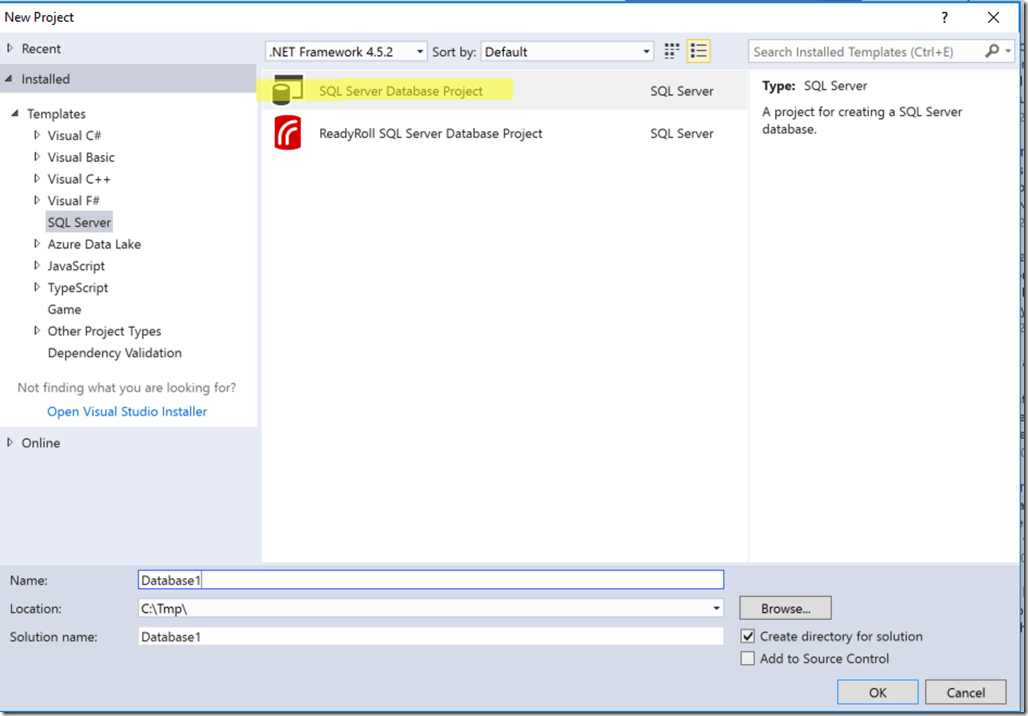Click the Online header label
The image size is (1028, 716).
coord(41,443)
